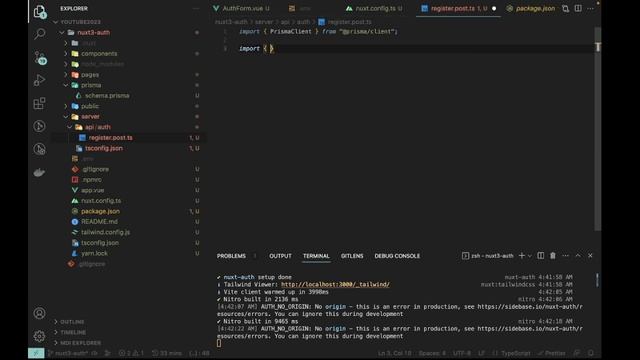Screen dimensions: 640x360
Task: Open the Source Control view
Action: coord(40,58)
